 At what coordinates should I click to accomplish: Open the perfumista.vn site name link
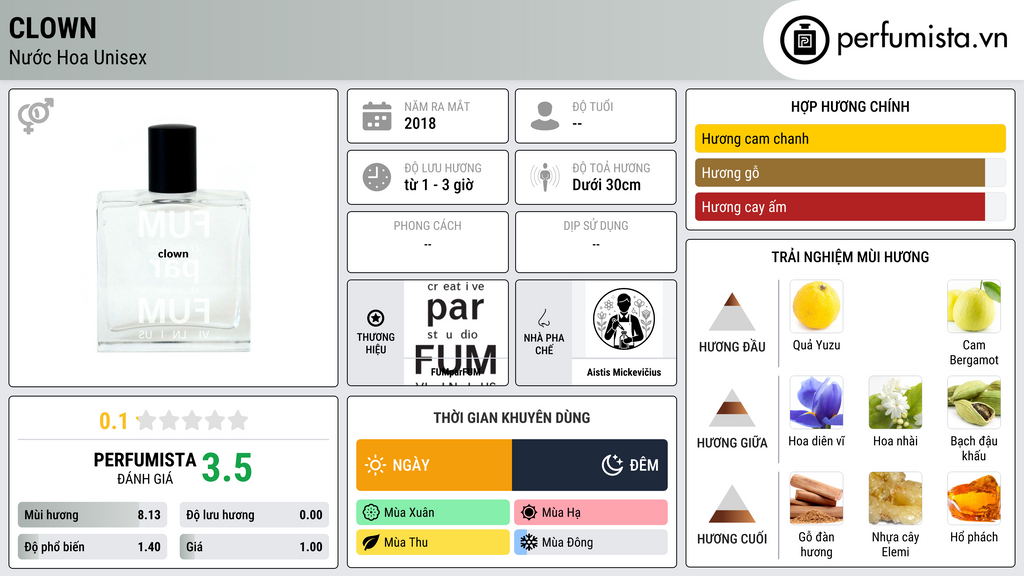pos(922,38)
